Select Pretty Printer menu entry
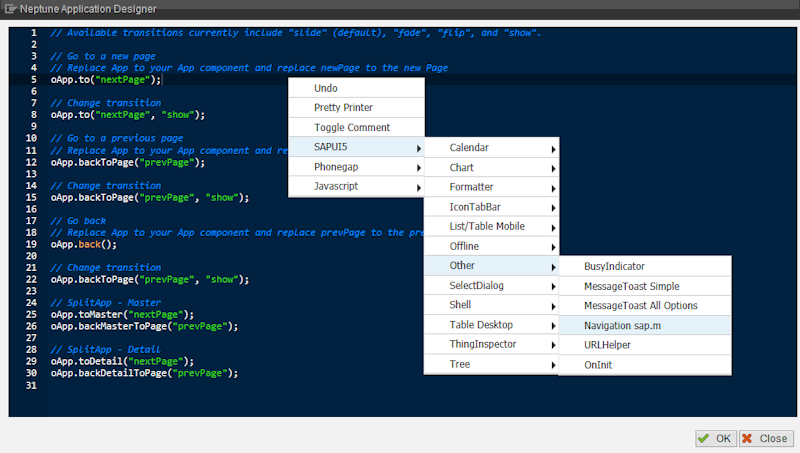800x453 pixels. tap(356, 108)
